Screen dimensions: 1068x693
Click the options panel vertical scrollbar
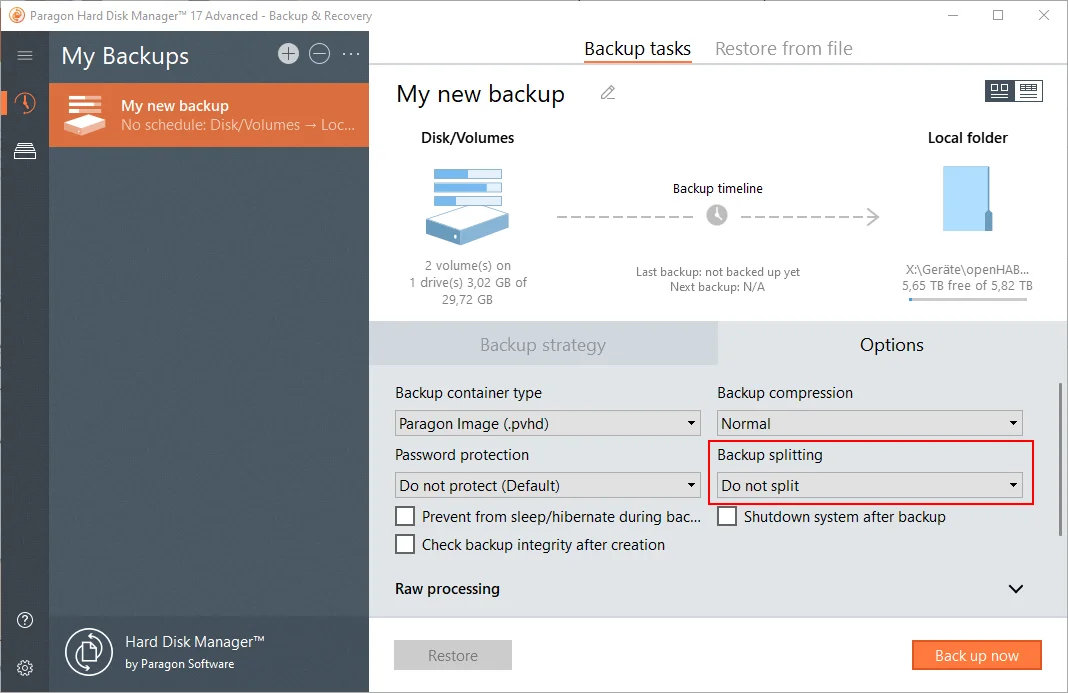1060,459
